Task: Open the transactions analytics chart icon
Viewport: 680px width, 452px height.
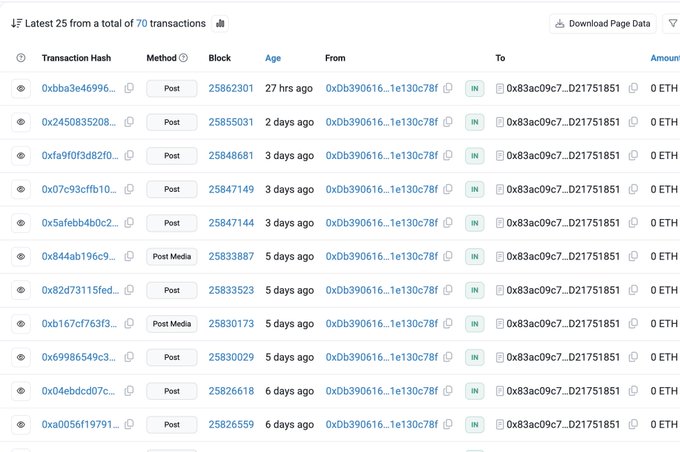Action: [x=220, y=23]
